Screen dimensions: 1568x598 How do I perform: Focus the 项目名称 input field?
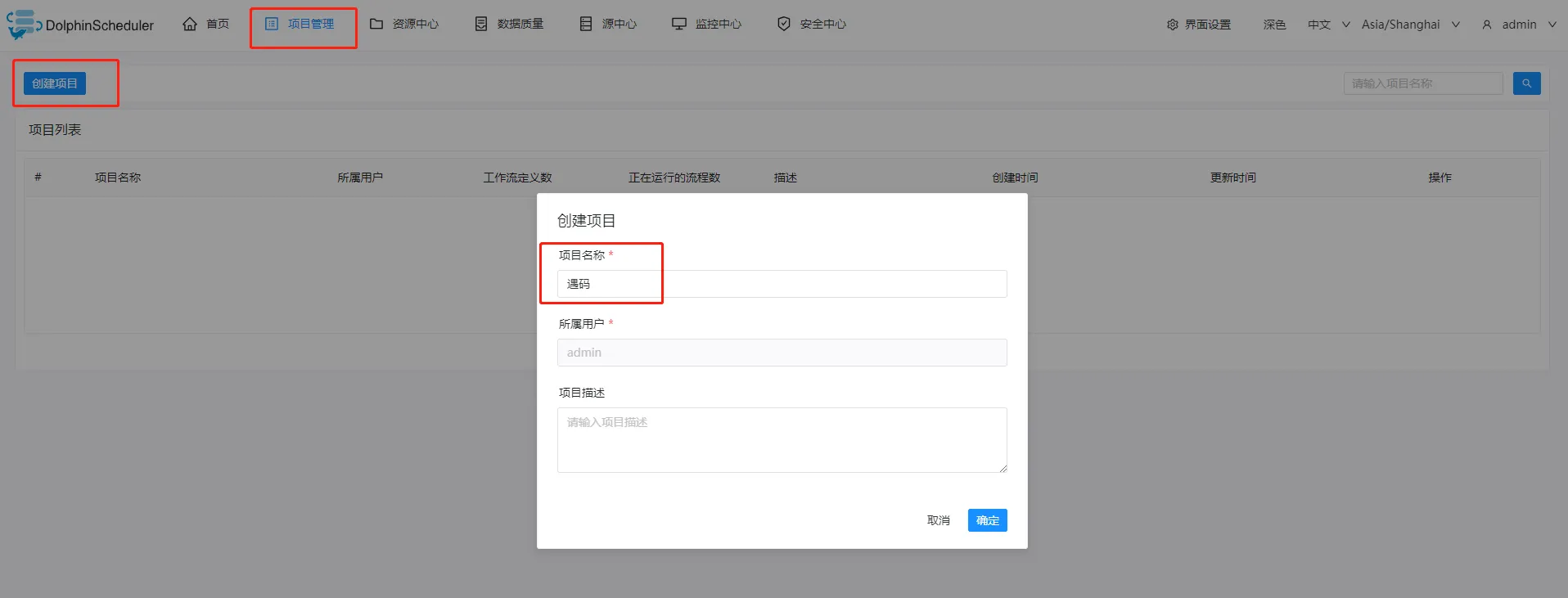pos(782,284)
